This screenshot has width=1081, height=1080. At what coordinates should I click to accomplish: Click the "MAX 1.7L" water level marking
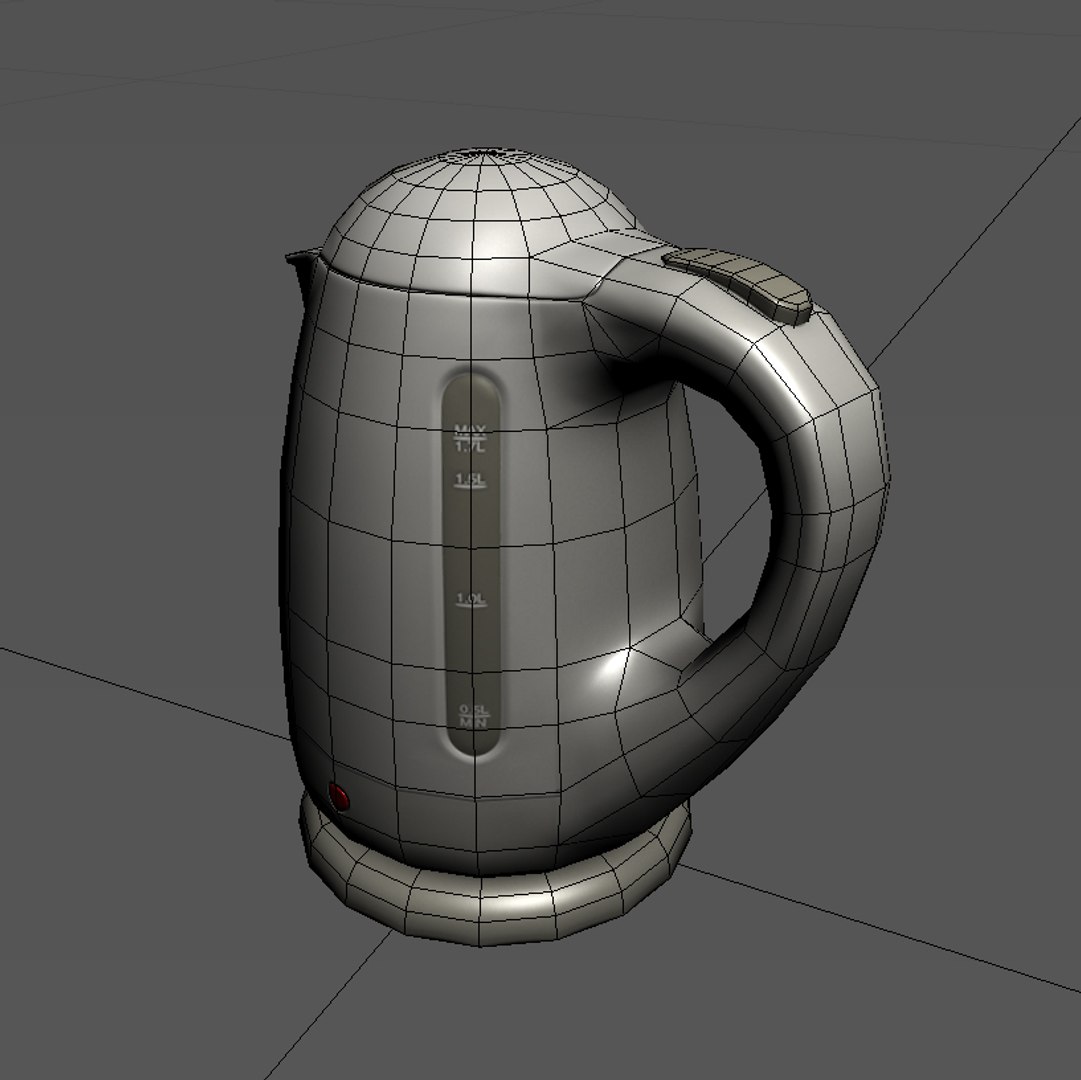coord(470,439)
